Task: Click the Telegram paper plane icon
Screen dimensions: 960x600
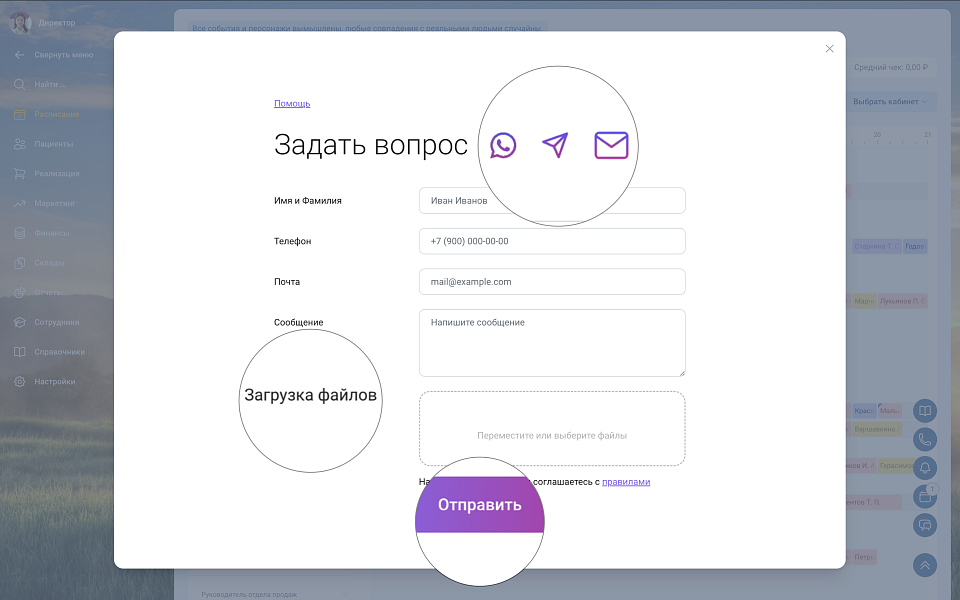Action: (x=555, y=146)
